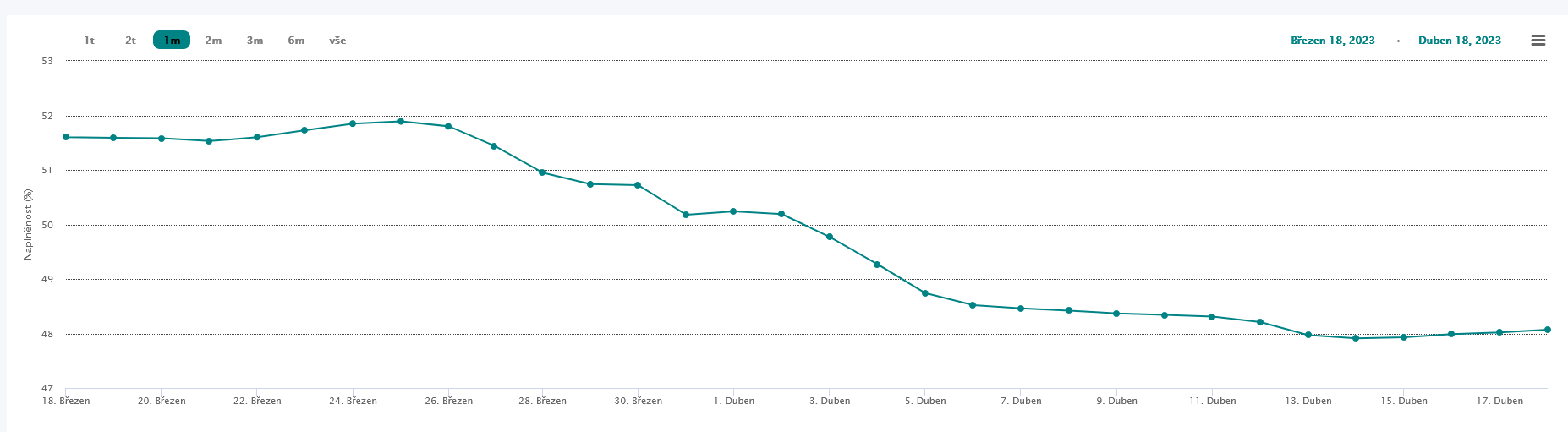Image resolution: width=1568 pixels, height=432 pixels.
Task: Click the data point at 5. Duben
Action: (x=925, y=293)
